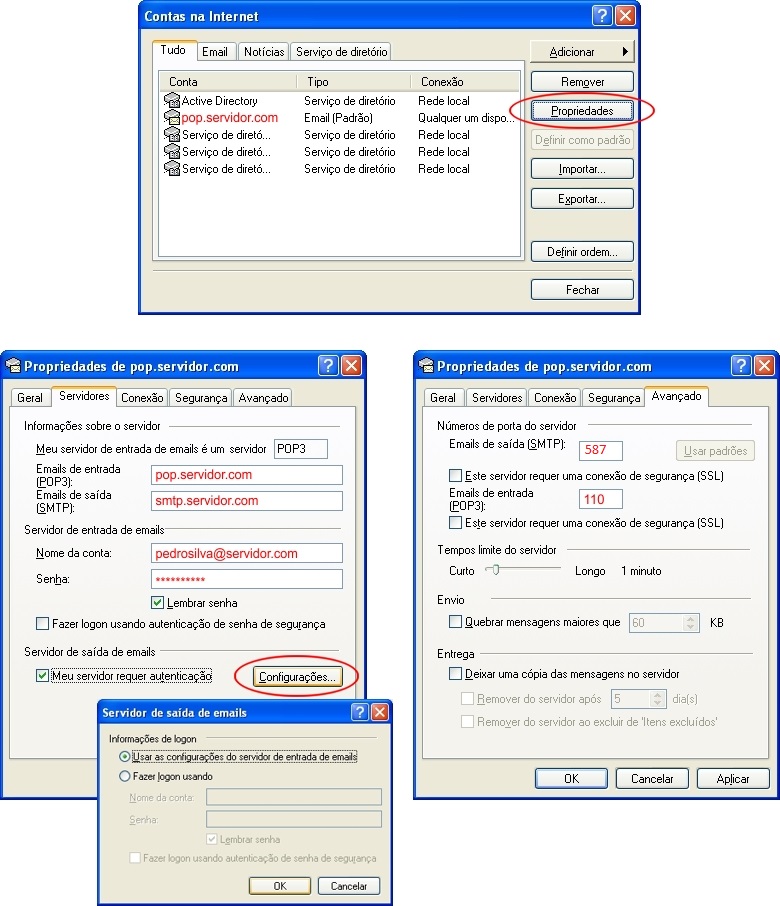Image resolution: width=780 pixels, height=906 pixels.
Task: Adjust the server timeout Curto-Longo slider
Action: [x=491, y=570]
